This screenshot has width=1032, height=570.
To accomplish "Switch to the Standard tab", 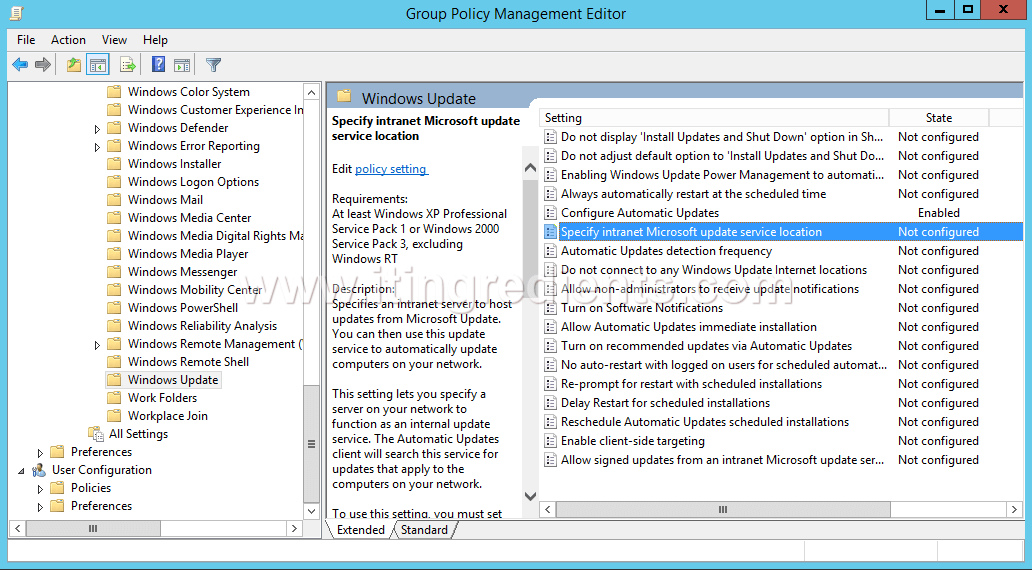I will pyautogui.click(x=424, y=530).
